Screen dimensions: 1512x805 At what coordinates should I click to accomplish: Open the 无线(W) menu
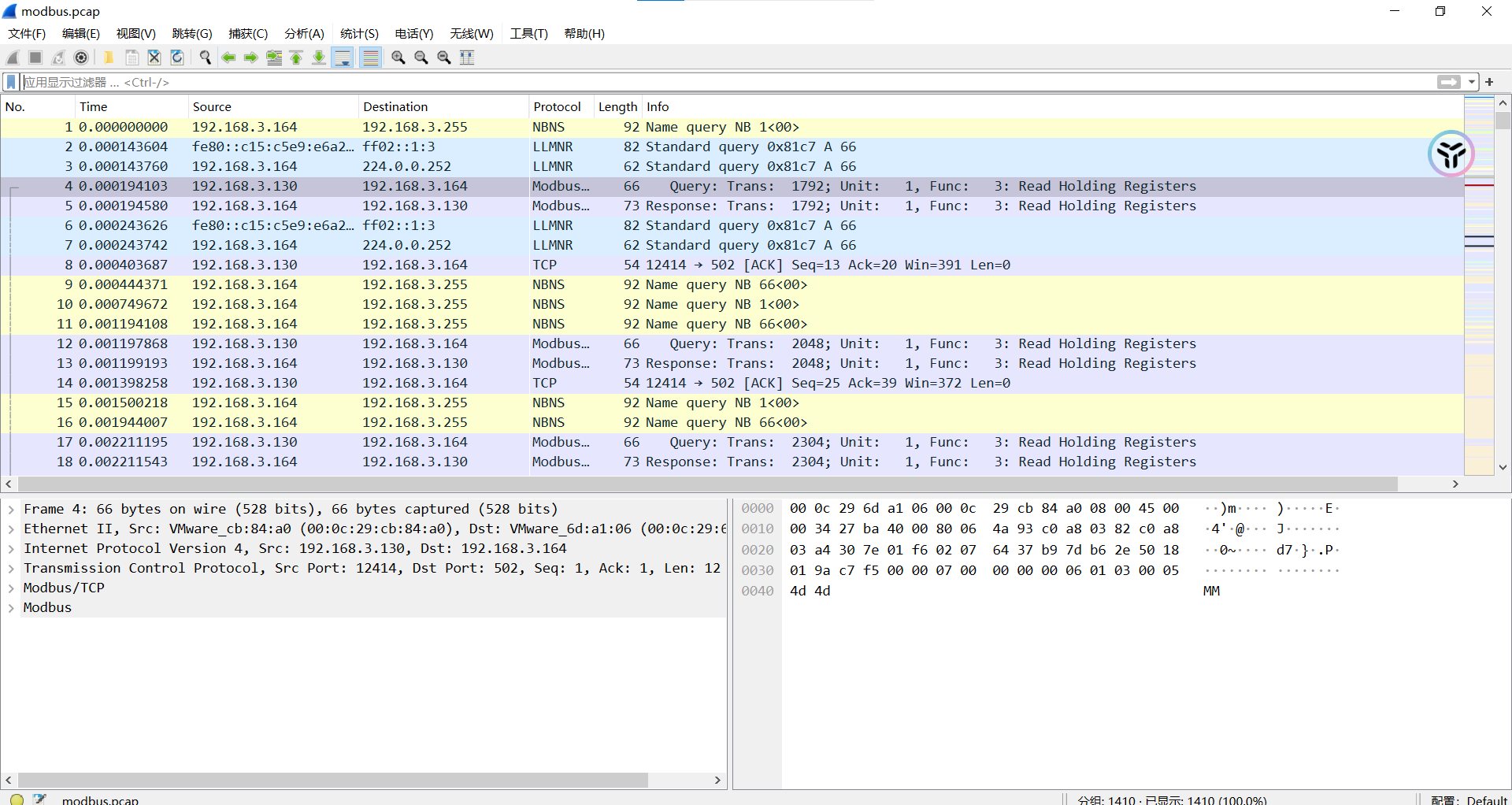tap(472, 34)
